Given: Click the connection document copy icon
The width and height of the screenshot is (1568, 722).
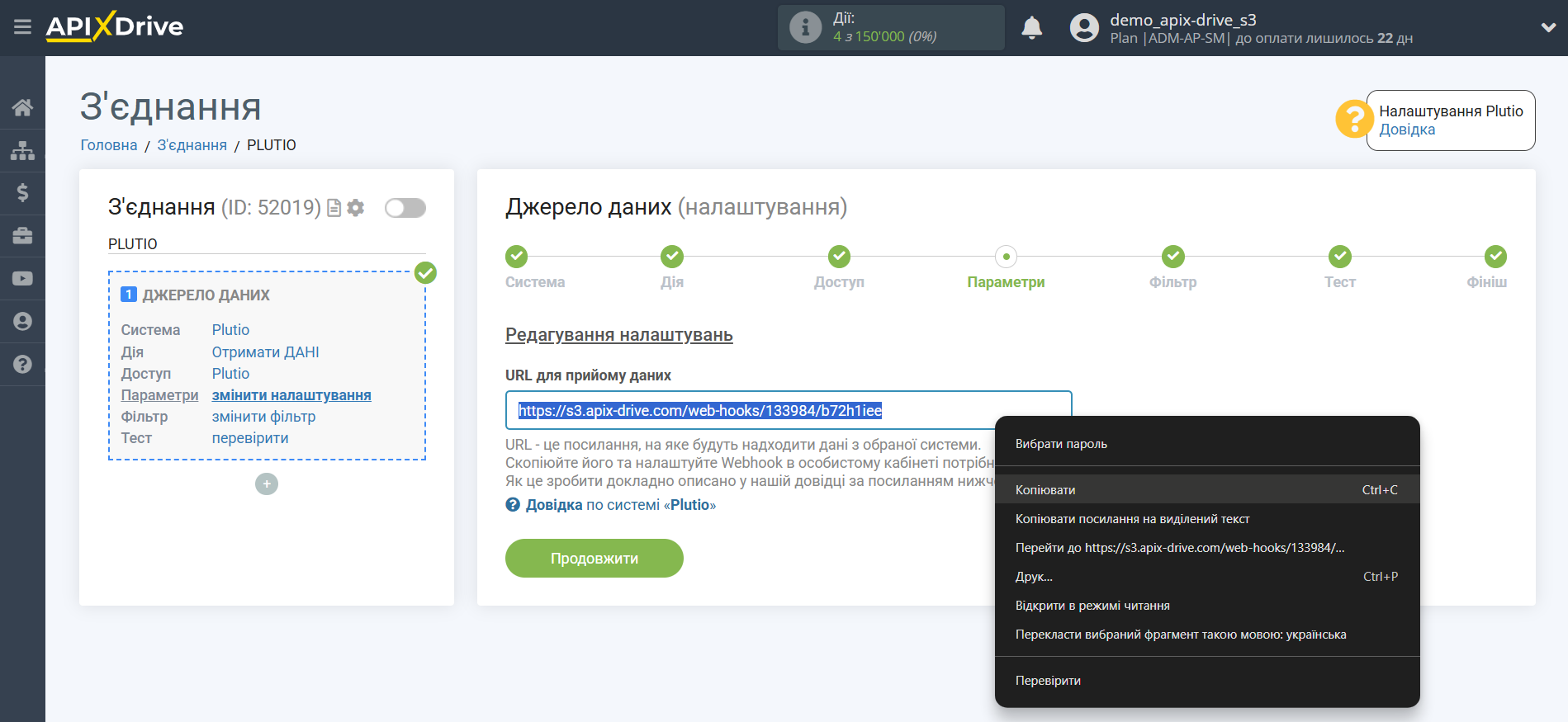Looking at the screenshot, I should [x=334, y=208].
